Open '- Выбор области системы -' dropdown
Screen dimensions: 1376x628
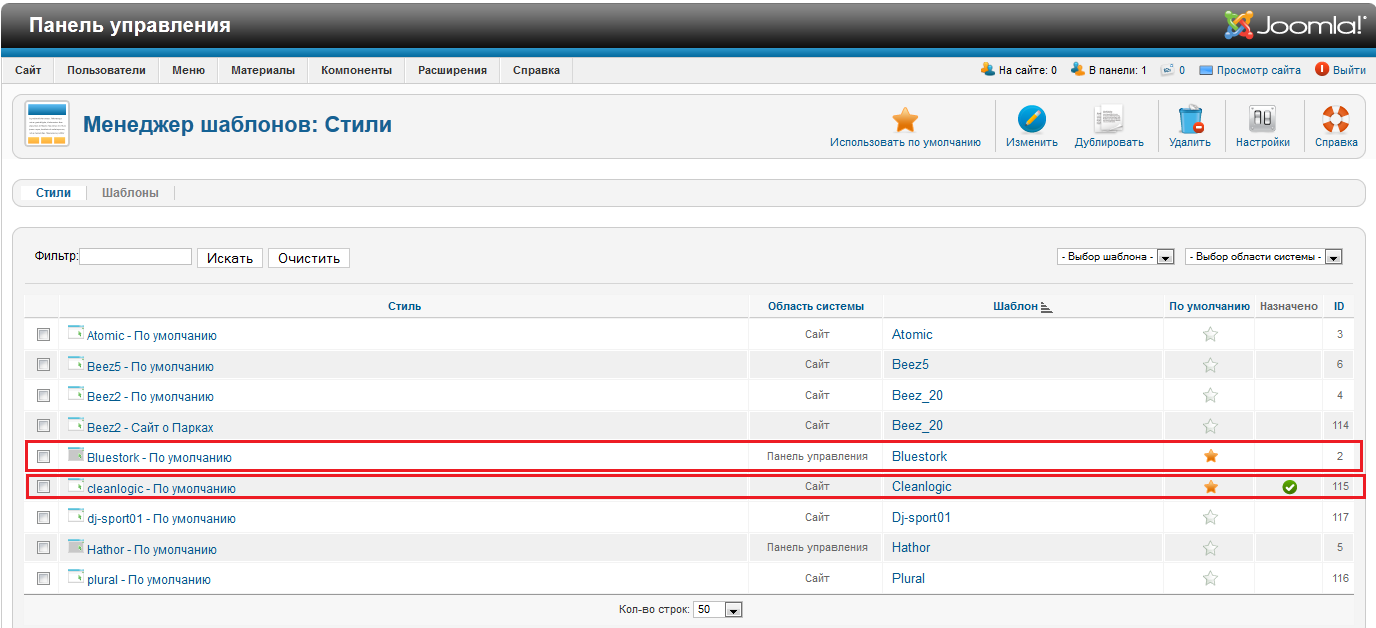(1263, 257)
